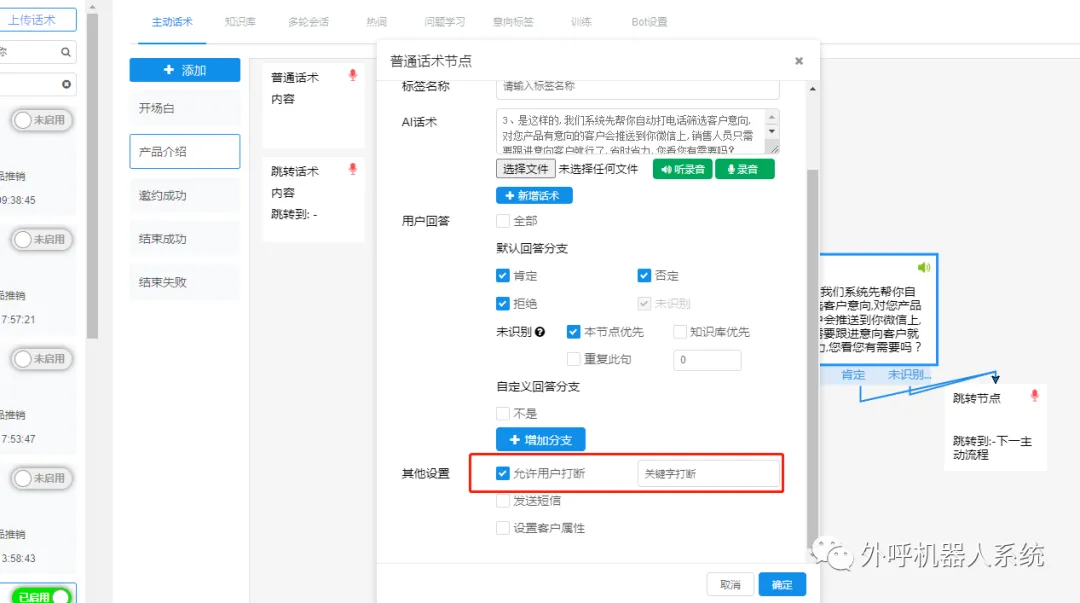Click the 关键字打断 input field
The image size is (1080, 603).
click(709, 473)
